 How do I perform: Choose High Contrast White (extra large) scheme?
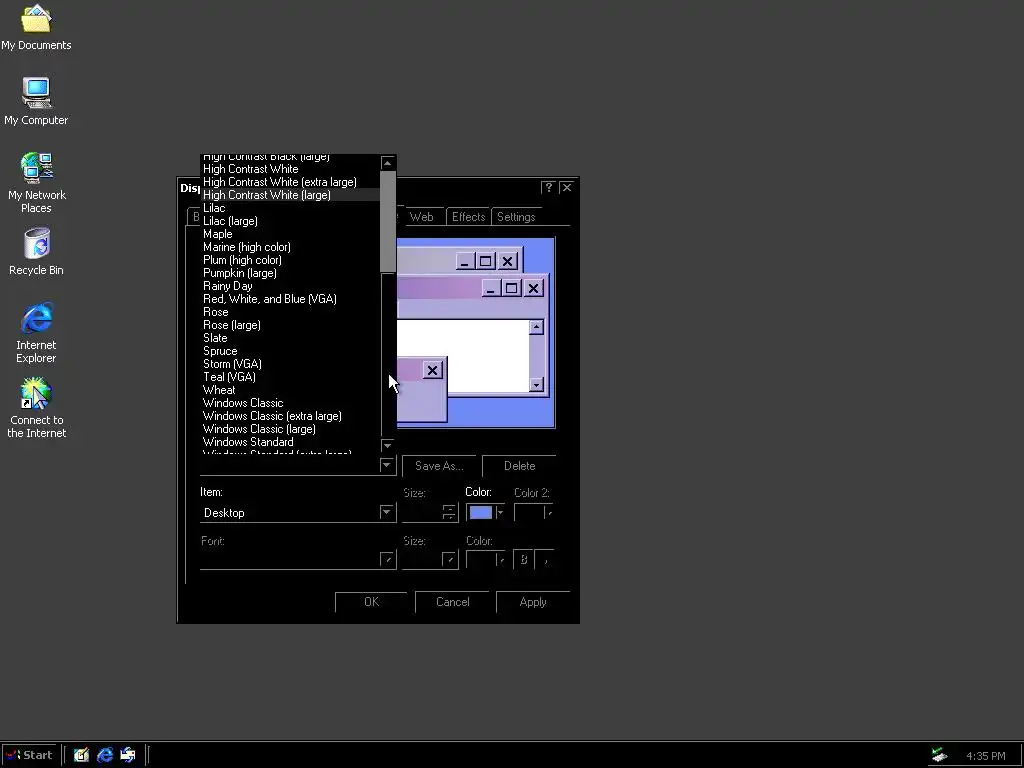tap(290, 182)
